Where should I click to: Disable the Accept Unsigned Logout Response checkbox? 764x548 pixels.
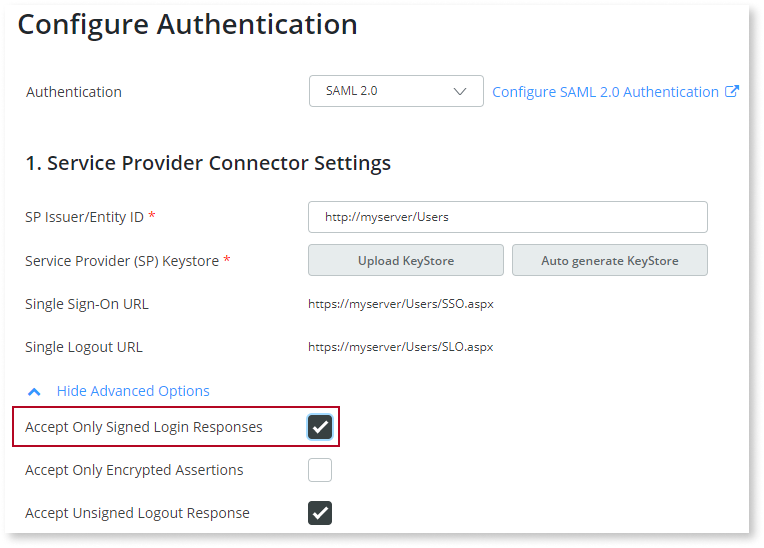(x=320, y=513)
